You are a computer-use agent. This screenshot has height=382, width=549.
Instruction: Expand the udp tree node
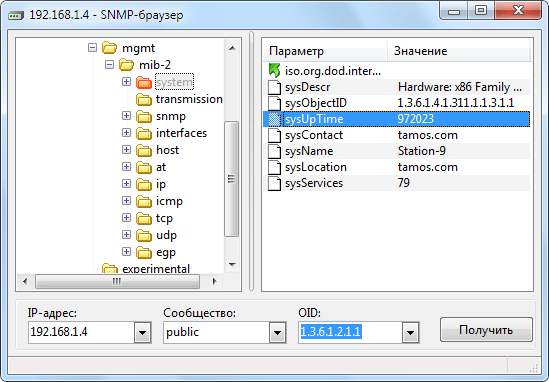pos(126,235)
